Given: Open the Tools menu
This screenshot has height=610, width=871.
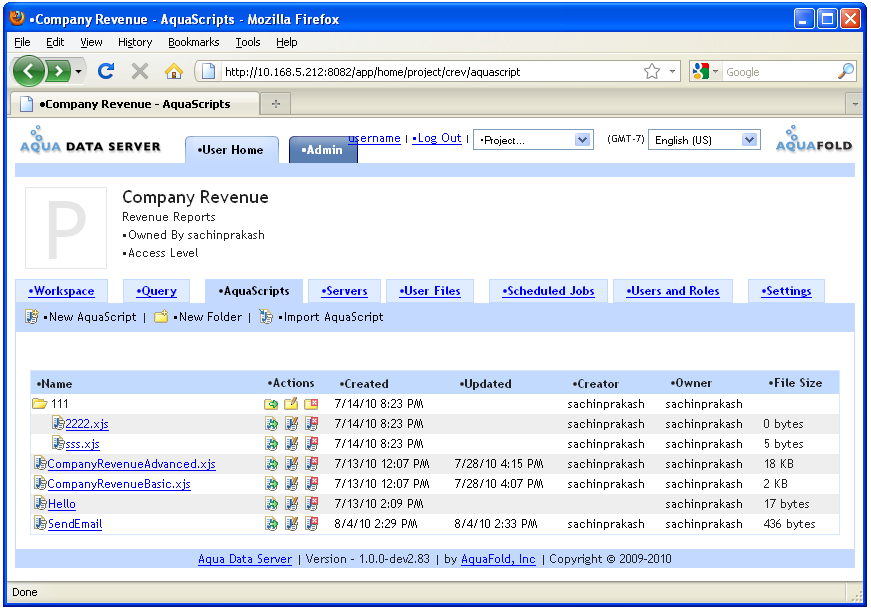Looking at the screenshot, I should click(248, 42).
